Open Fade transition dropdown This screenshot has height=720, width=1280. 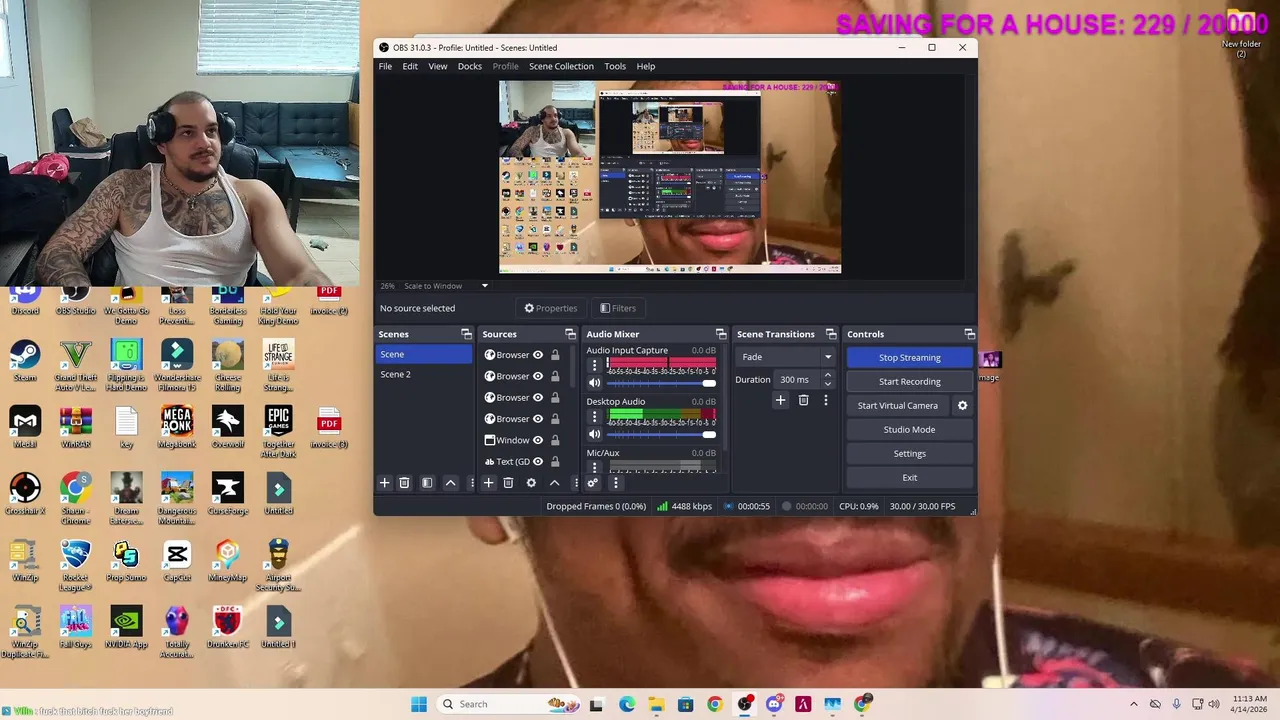click(x=786, y=357)
